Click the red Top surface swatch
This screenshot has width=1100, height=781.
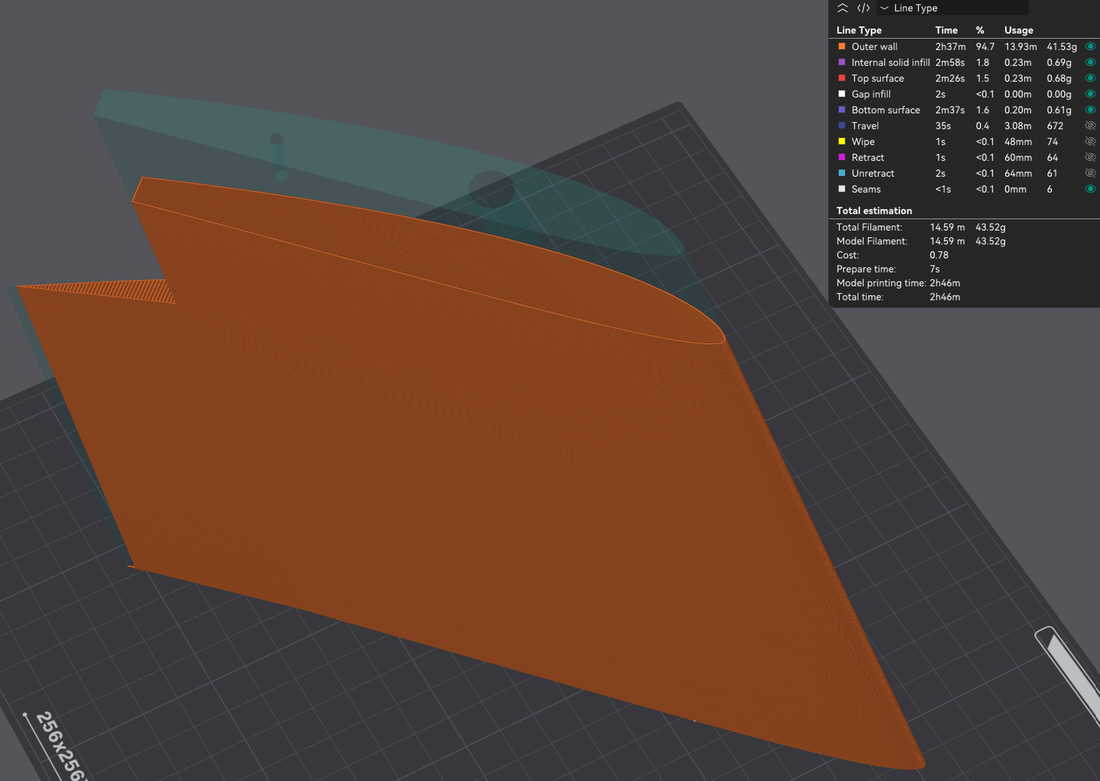842,78
